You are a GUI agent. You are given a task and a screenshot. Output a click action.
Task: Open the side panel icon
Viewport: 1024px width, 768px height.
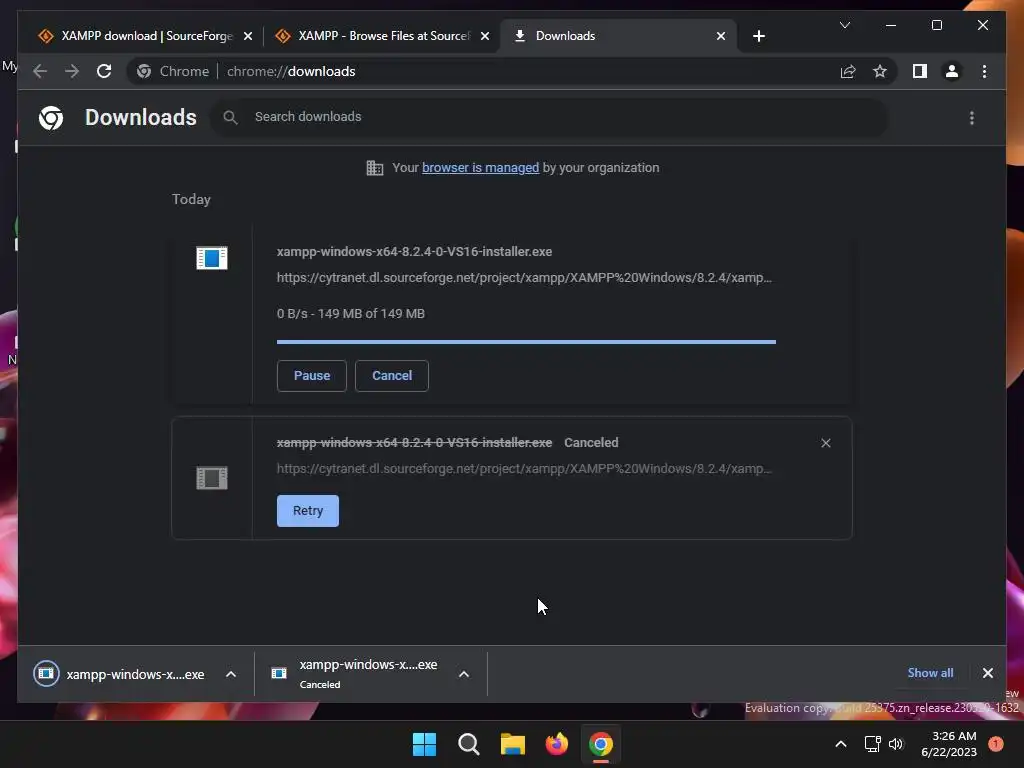920,71
